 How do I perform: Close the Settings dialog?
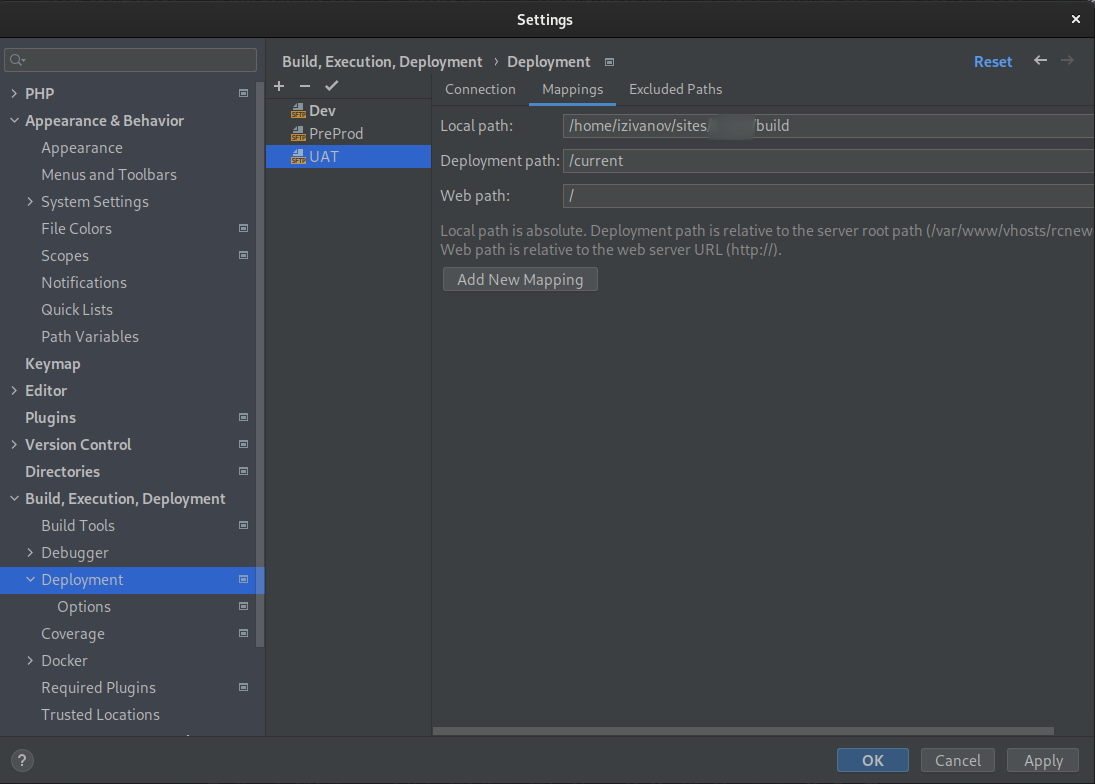1075,20
